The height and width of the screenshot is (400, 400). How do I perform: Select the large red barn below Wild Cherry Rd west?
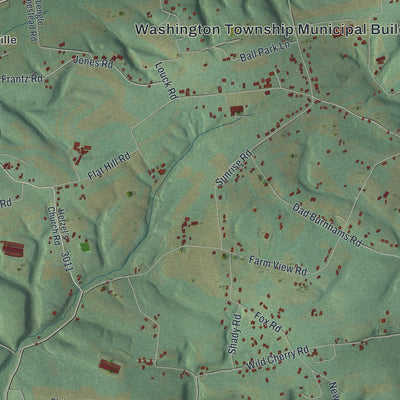click(110, 366)
